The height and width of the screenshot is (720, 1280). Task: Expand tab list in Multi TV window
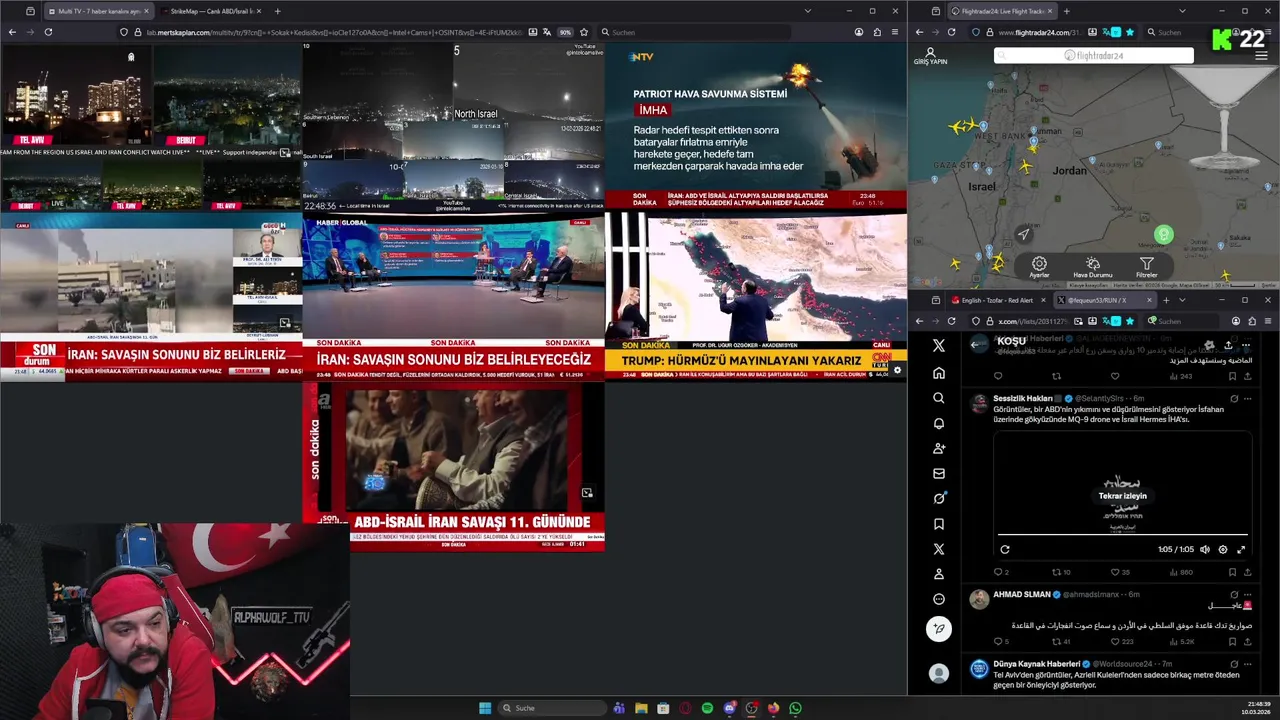pos(807,11)
